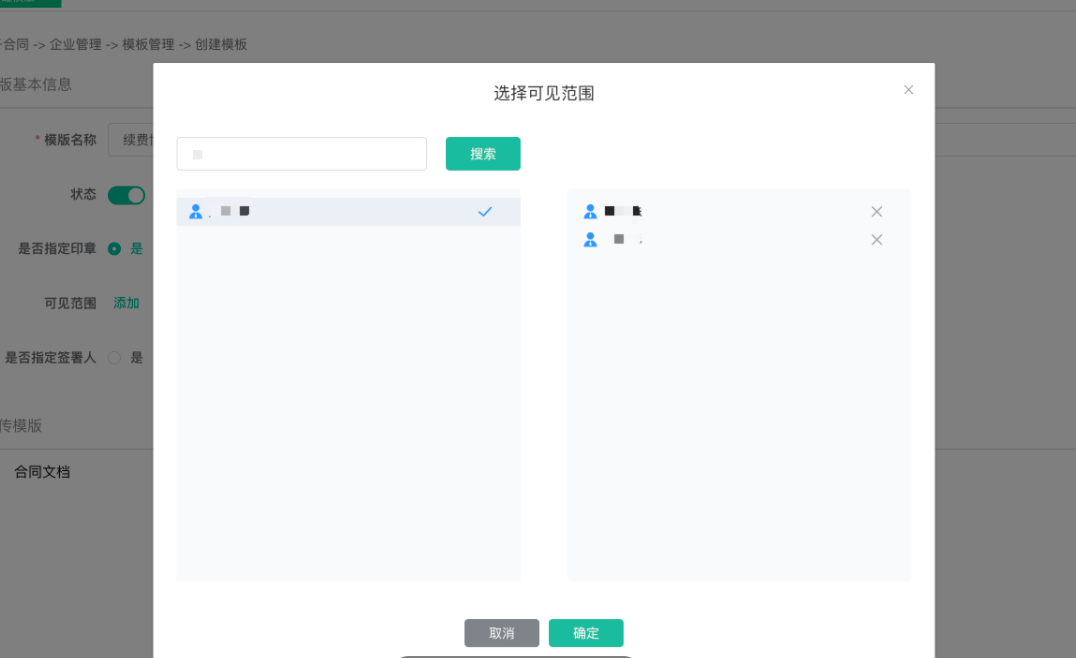Click the user avatar icon in the left list
The height and width of the screenshot is (658, 1076).
(196, 211)
